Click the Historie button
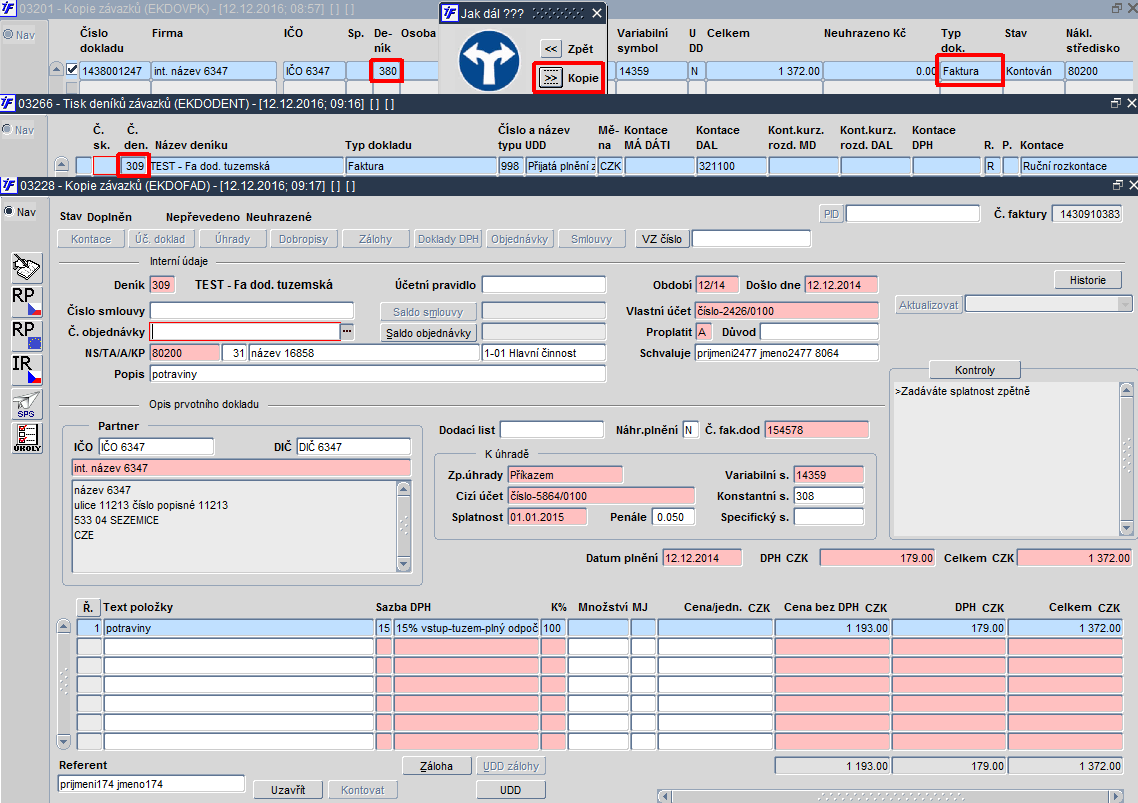 1087,280
